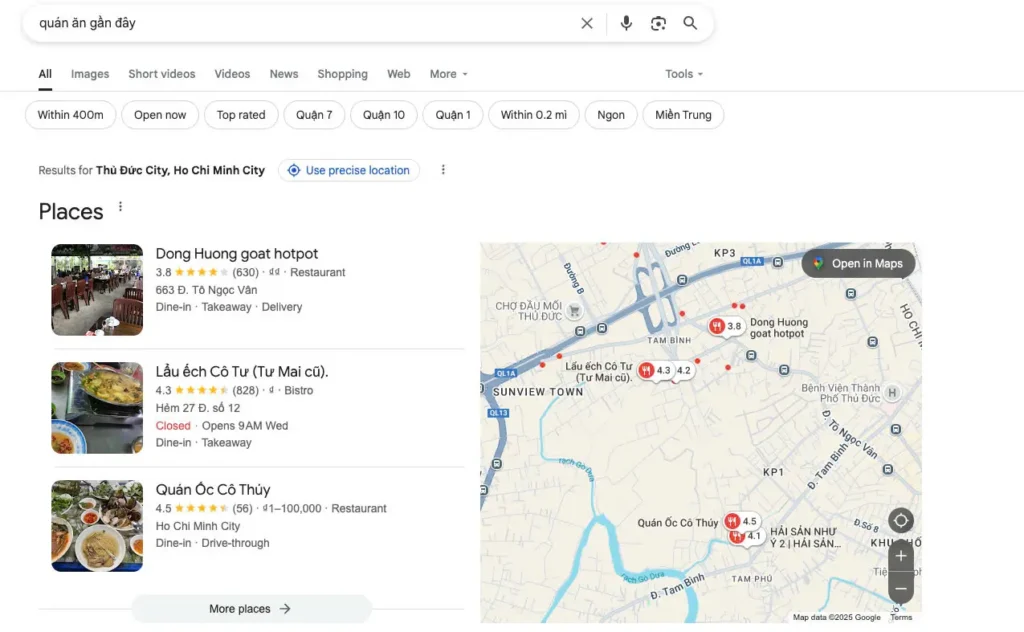Clear the search query with the X icon
The width and height of the screenshot is (1024, 632).
pos(586,24)
